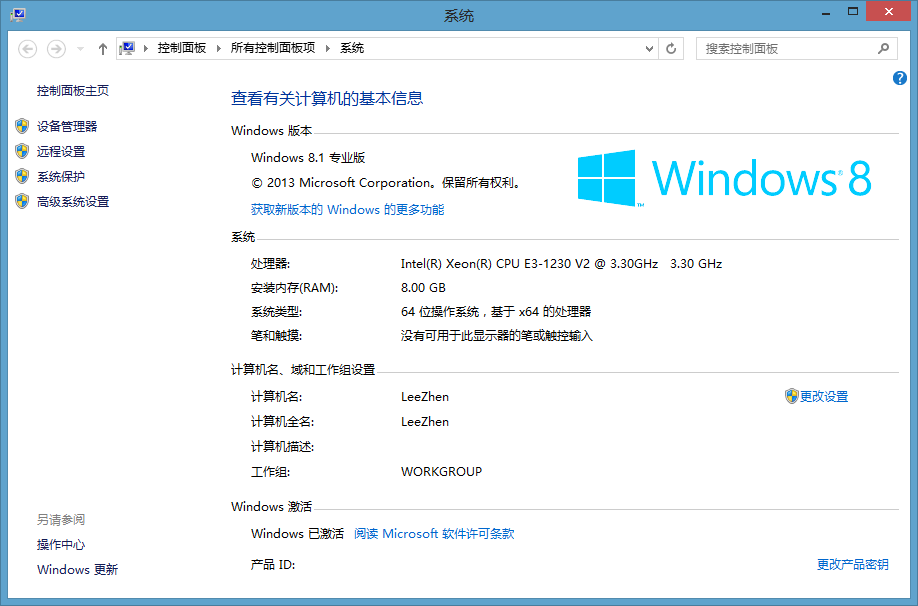Click the computer icon in the address bar

tap(127, 48)
